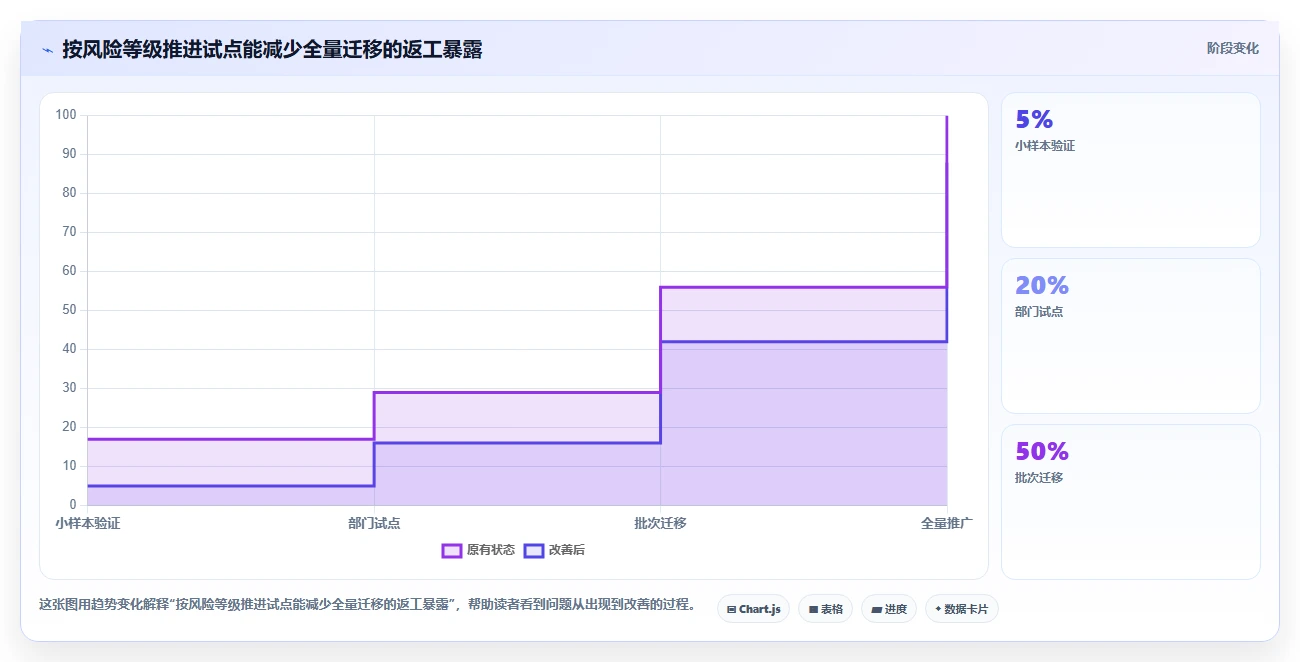The height and width of the screenshot is (662, 1300).
Task: Click the 部门试点 x-axis label
Action: tap(374, 523)
